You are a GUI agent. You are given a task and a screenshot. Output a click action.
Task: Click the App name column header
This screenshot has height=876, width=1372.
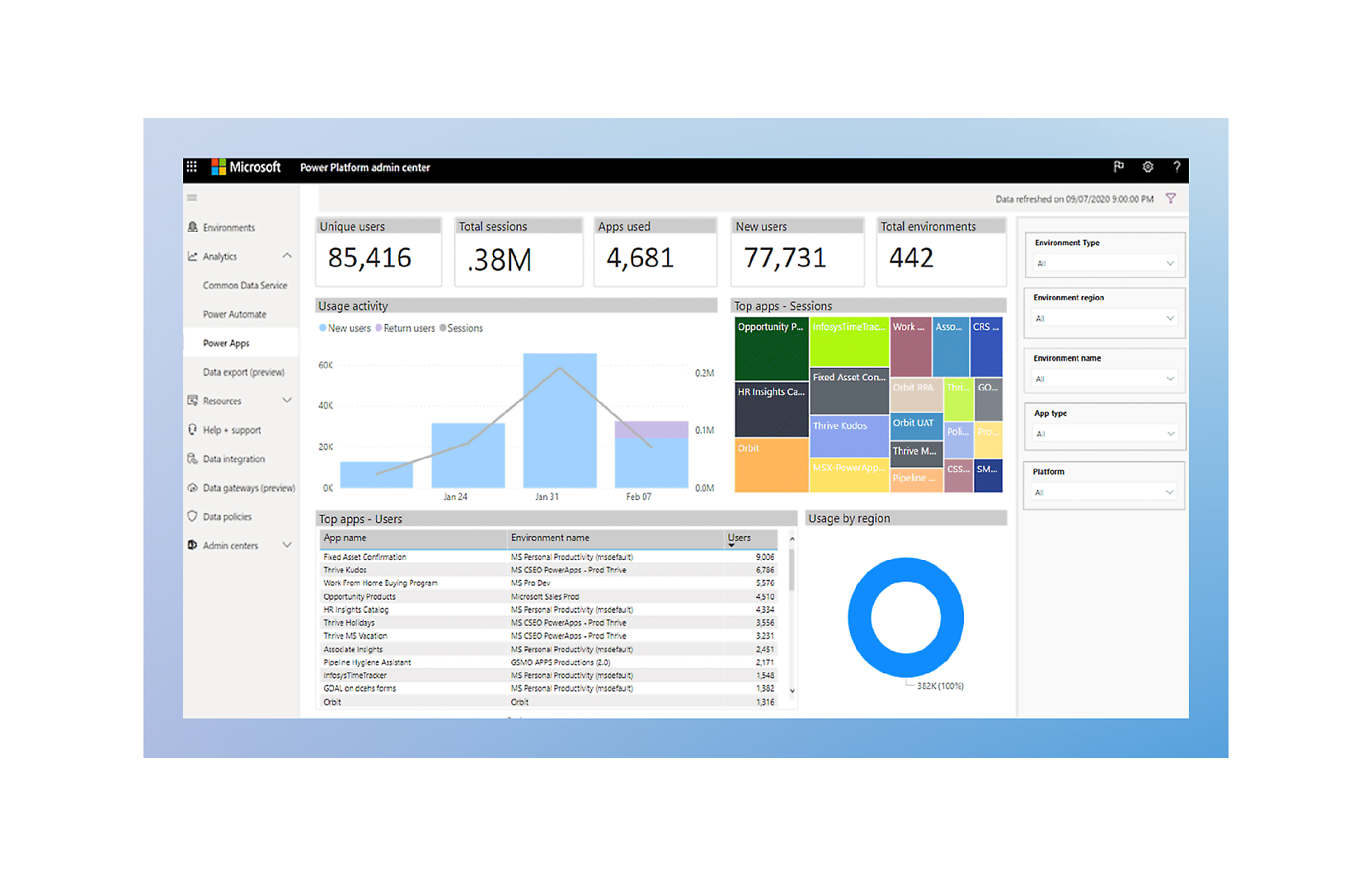345,538
